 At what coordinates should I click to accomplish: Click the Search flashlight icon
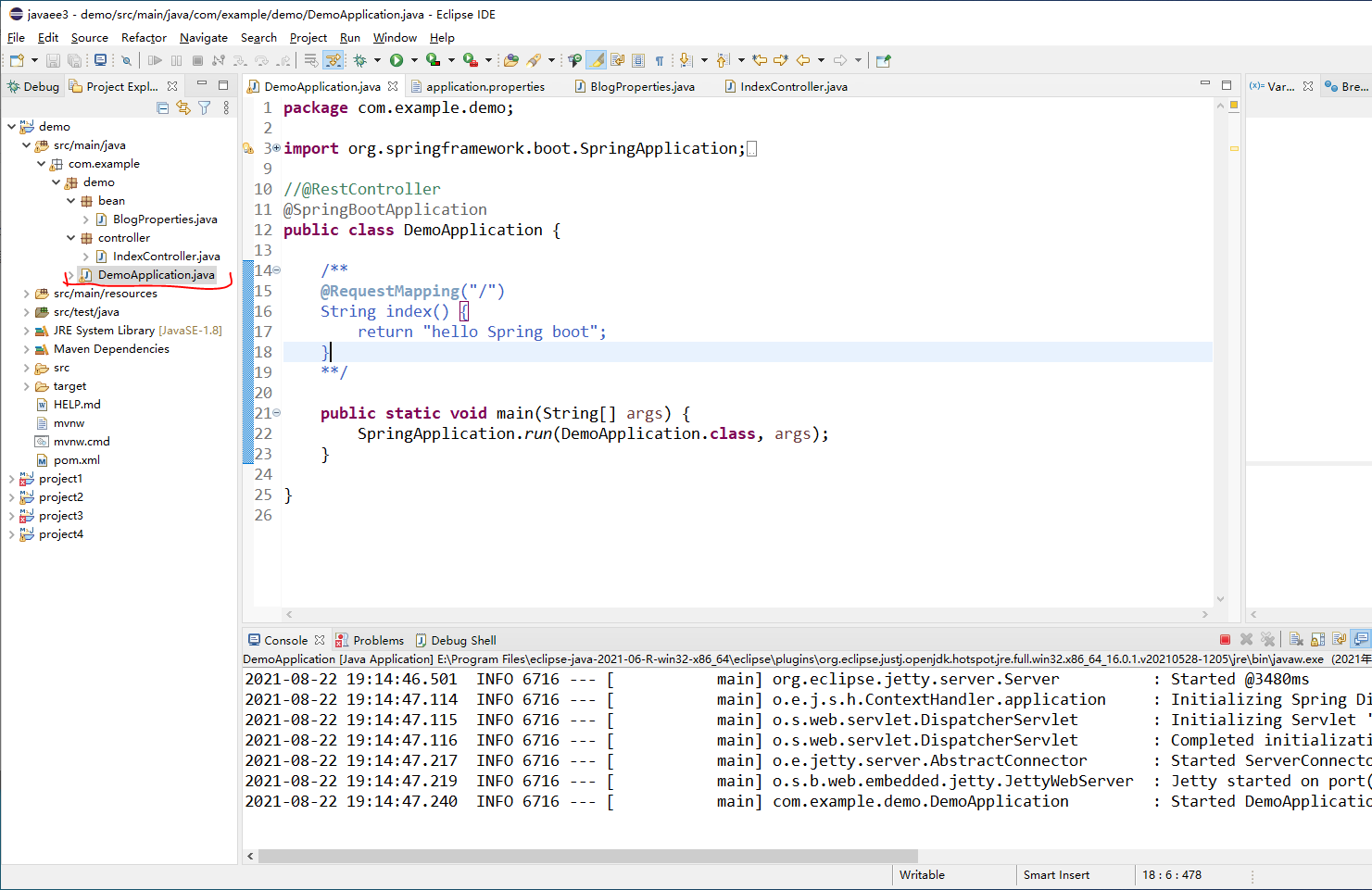(x=534, y=60)
